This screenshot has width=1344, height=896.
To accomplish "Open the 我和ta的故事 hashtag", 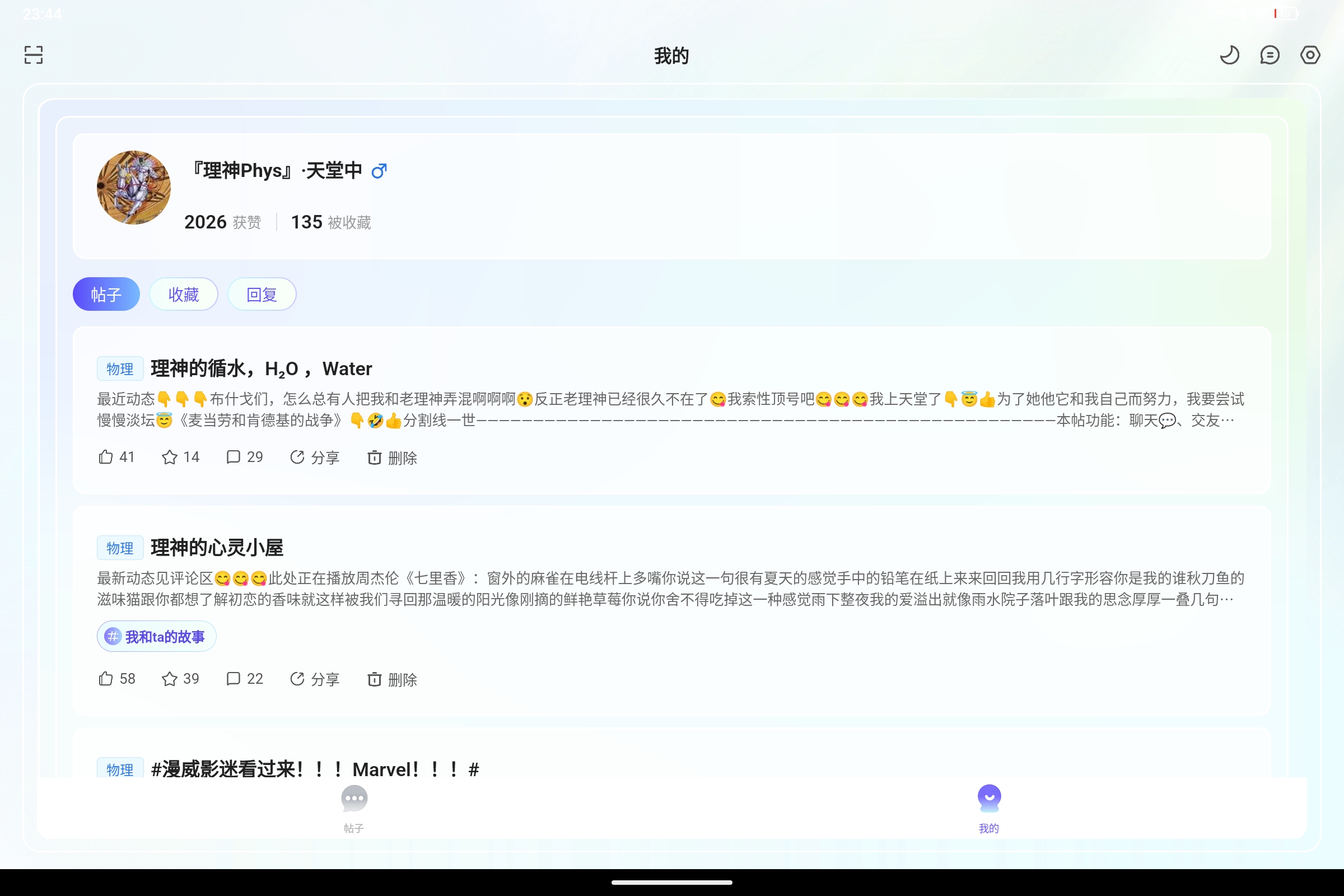I will click(156, 636).
